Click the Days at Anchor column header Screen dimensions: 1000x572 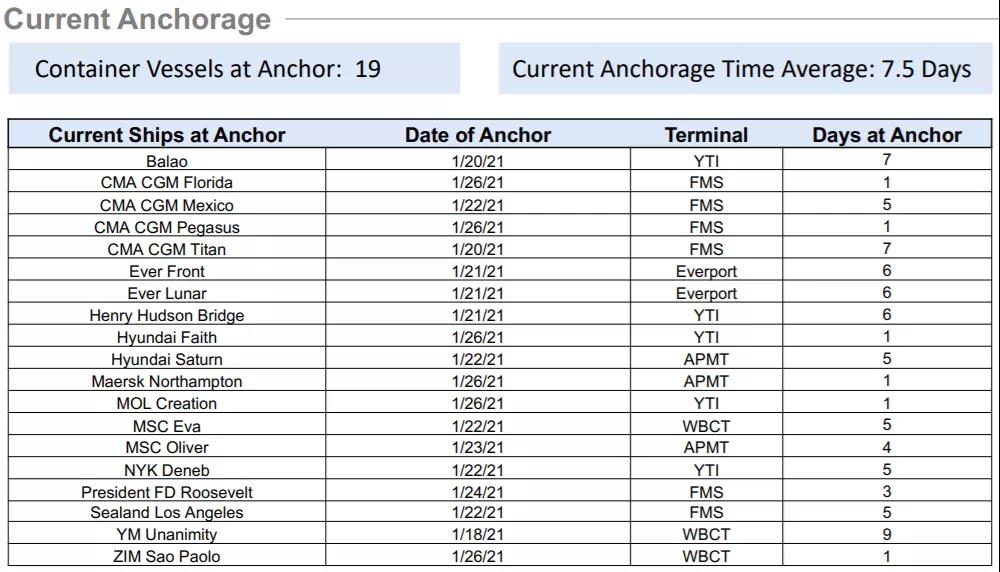(x=887, y=135)
